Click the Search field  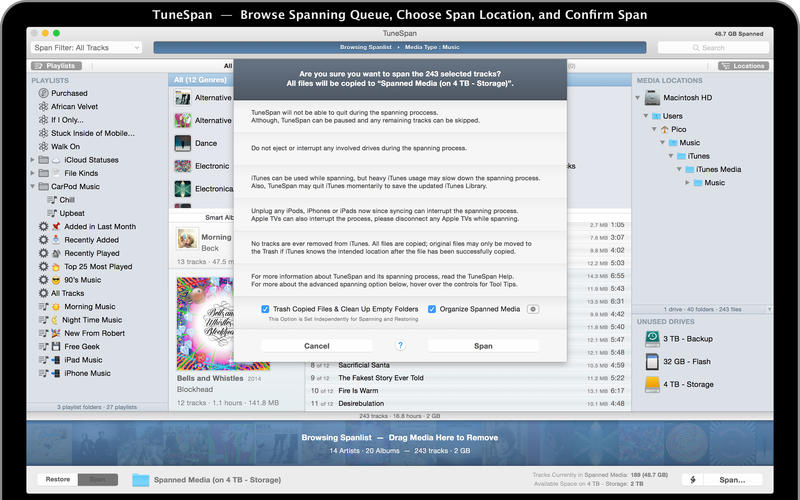point(713,47)
